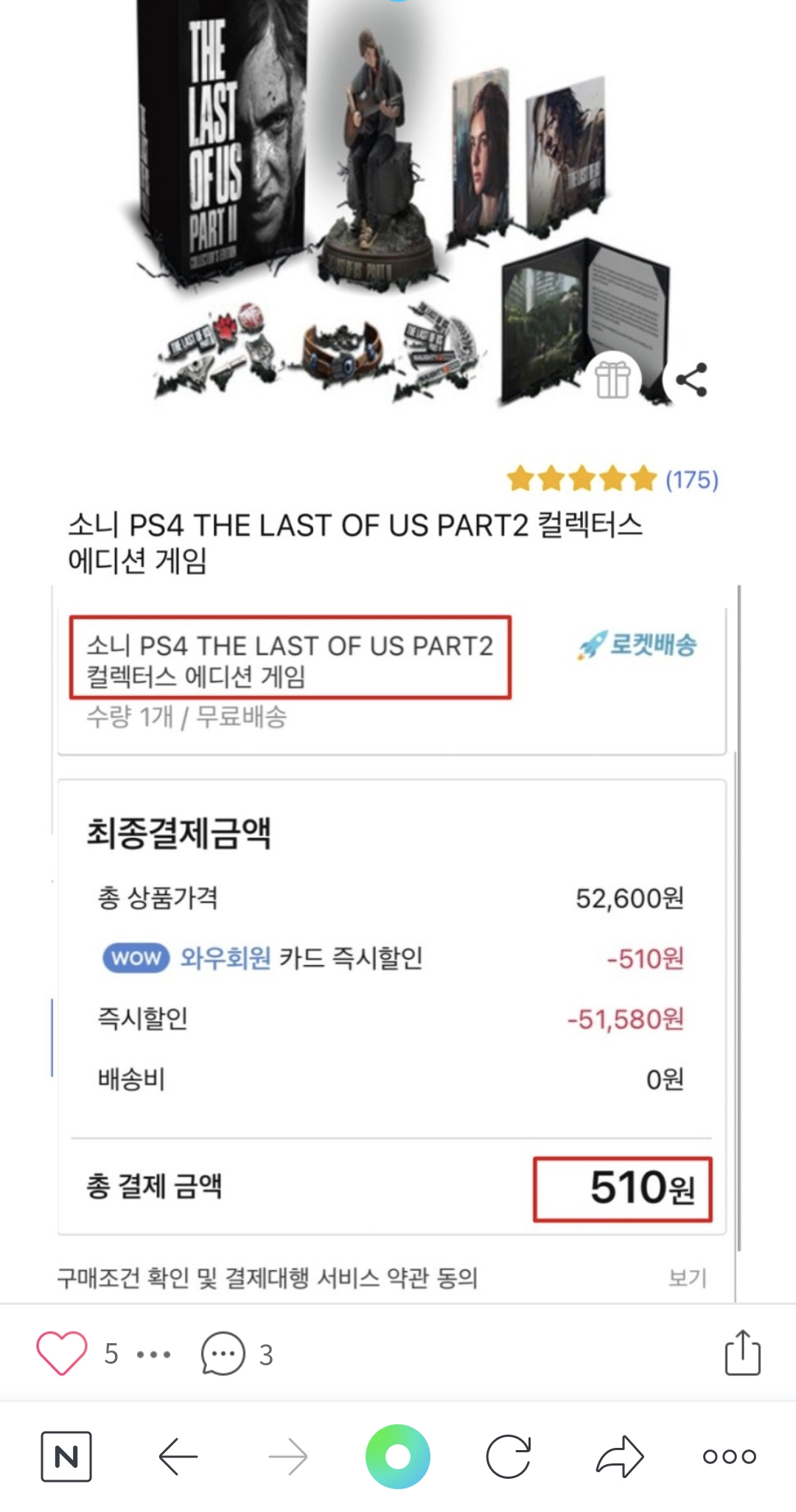Screen dimensions: 796x1512
Task: Tap the export share icon beside comments
Action: (x=742, y=1353)
